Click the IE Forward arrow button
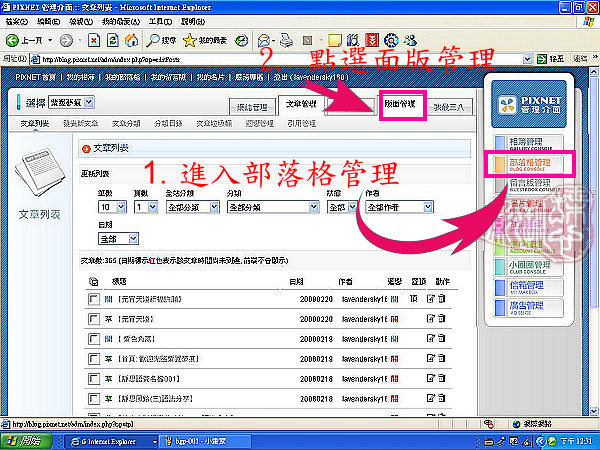The width and height of the screenshot is (600, 450). 66,40
